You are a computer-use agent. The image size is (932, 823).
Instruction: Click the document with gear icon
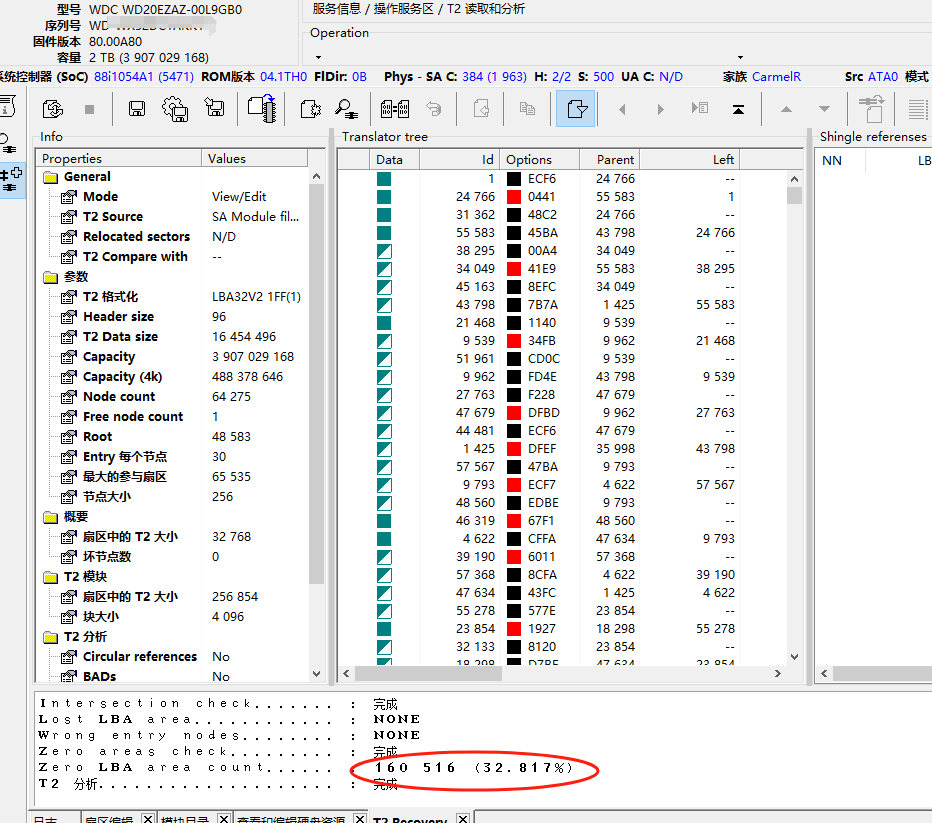310,109
